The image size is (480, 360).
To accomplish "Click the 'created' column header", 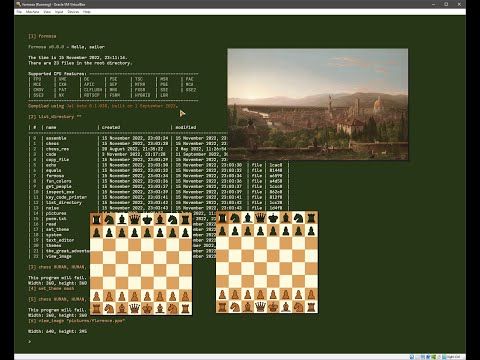I will (111, 127).
